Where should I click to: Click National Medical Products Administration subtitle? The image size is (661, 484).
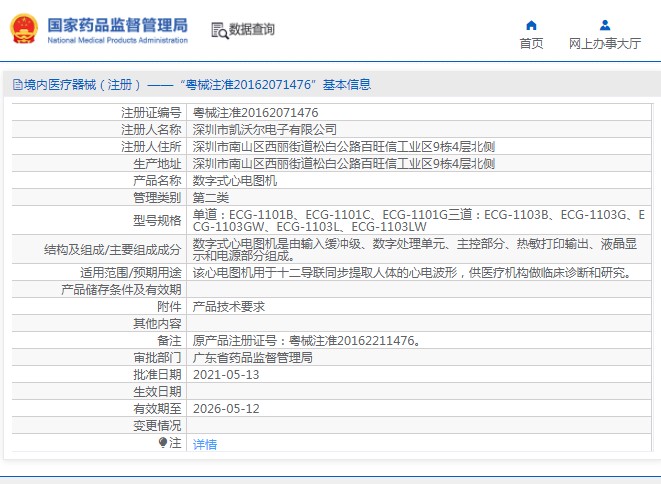point(118,40)
